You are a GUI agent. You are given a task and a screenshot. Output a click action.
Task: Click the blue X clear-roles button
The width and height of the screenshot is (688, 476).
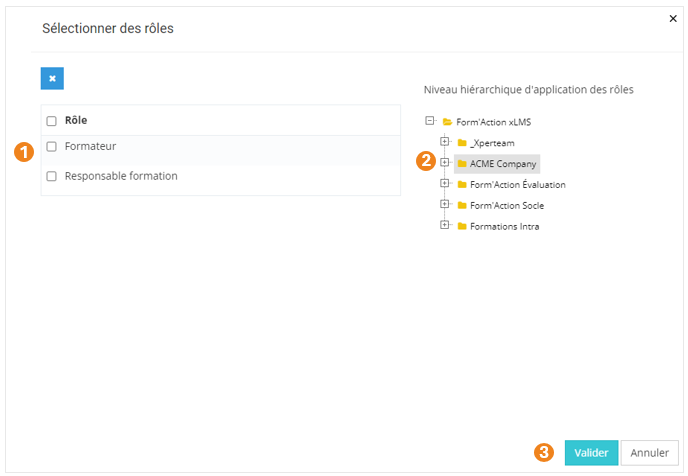(x=52, y=79)
